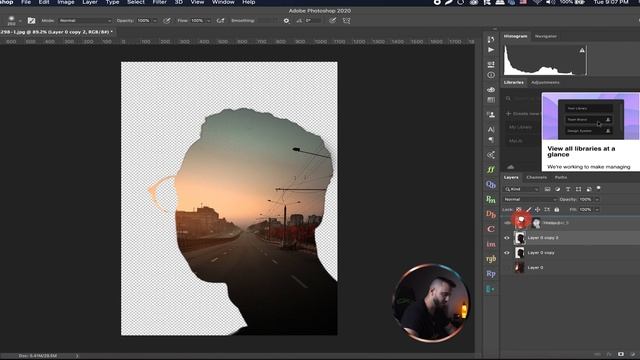Screen dimensions: 640x360
Task: Add layer mask icon at panel bottom
Action: pos(621,354)
